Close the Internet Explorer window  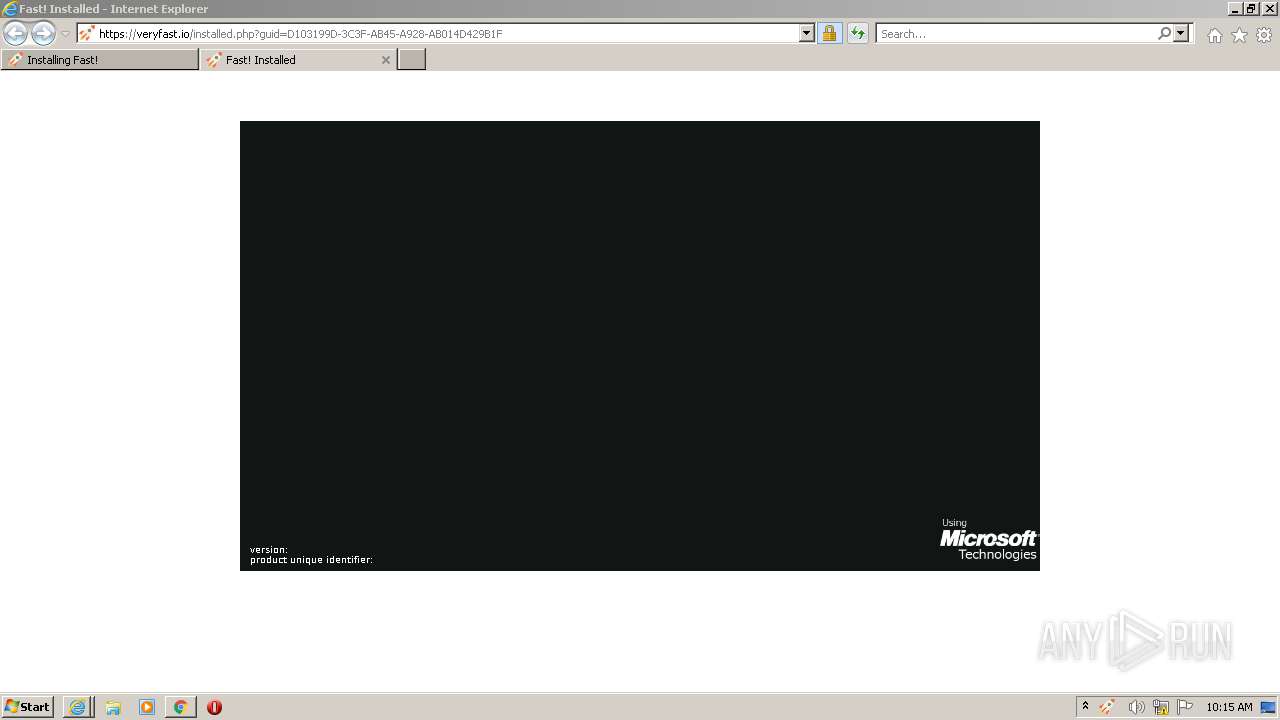(1268, 9)
